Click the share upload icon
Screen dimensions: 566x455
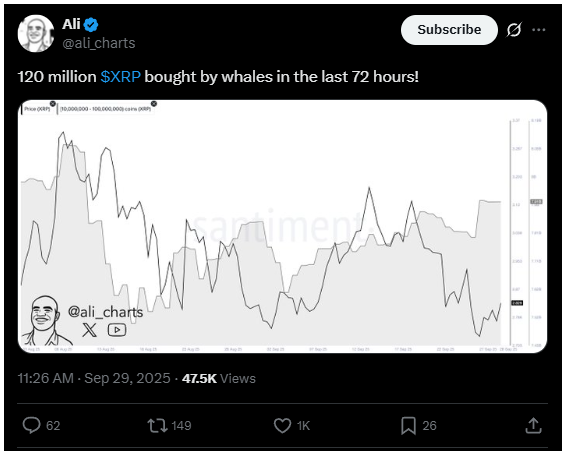tap(533, 425)
